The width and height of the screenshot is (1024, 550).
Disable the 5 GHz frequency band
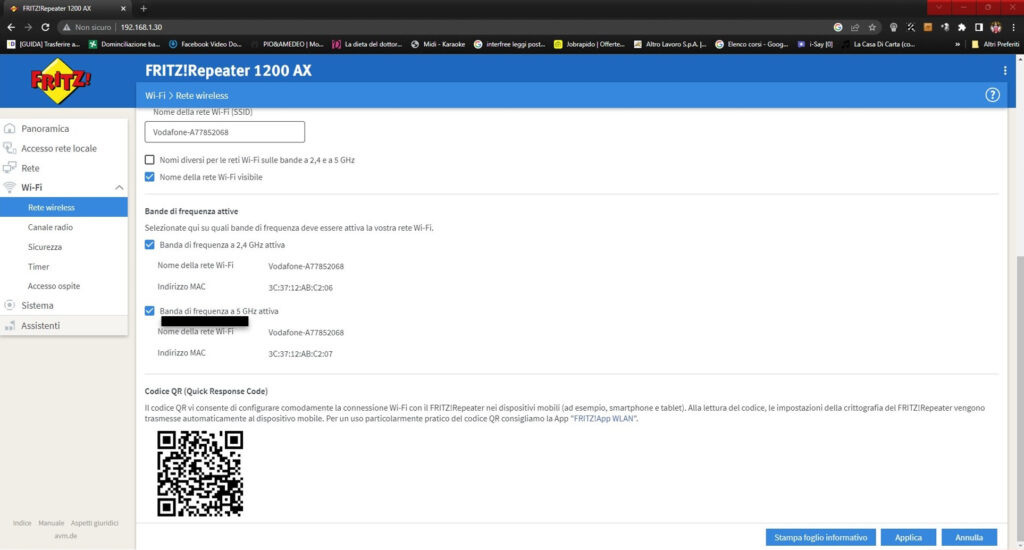(x=150, y=311)
